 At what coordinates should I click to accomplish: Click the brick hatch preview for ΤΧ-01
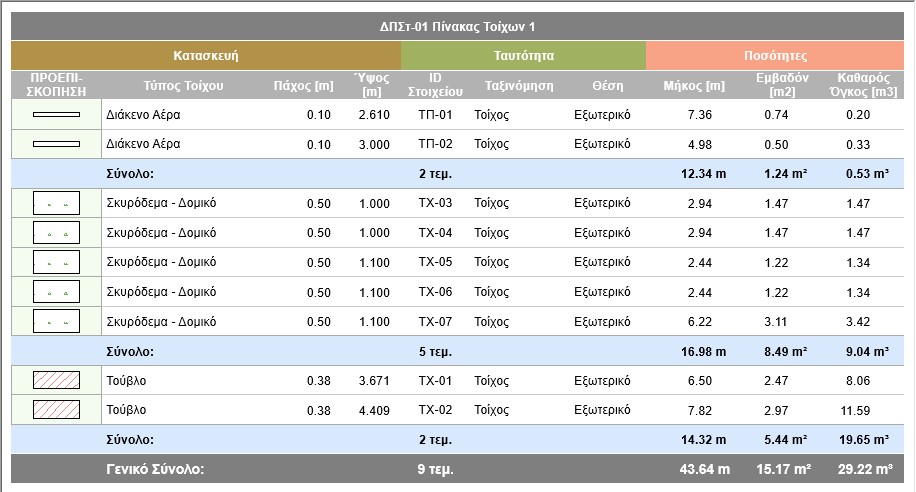tap(56, 381)
